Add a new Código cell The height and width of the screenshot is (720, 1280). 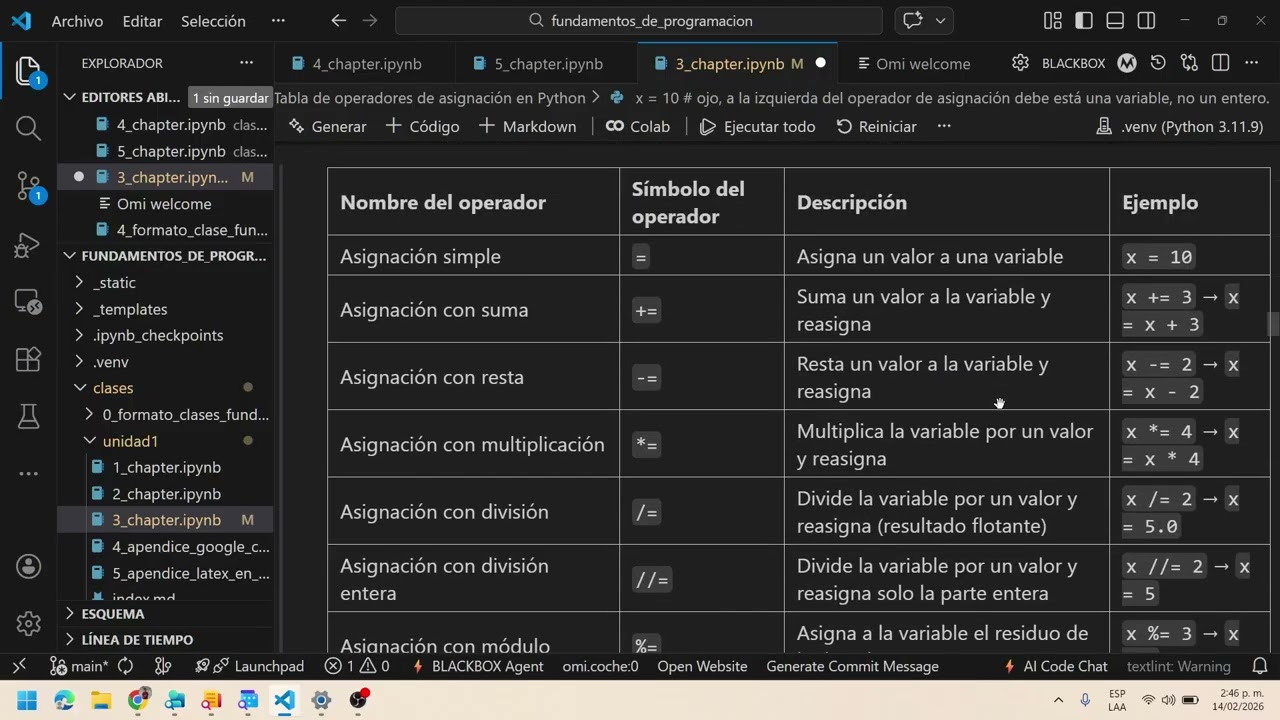click(x=422, y=126)
